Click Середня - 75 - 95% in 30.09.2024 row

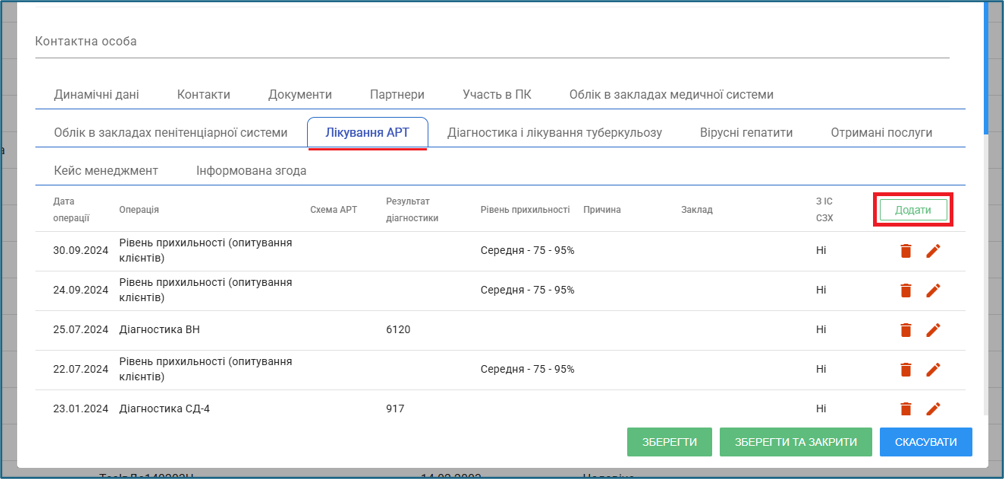coord(527,250)
